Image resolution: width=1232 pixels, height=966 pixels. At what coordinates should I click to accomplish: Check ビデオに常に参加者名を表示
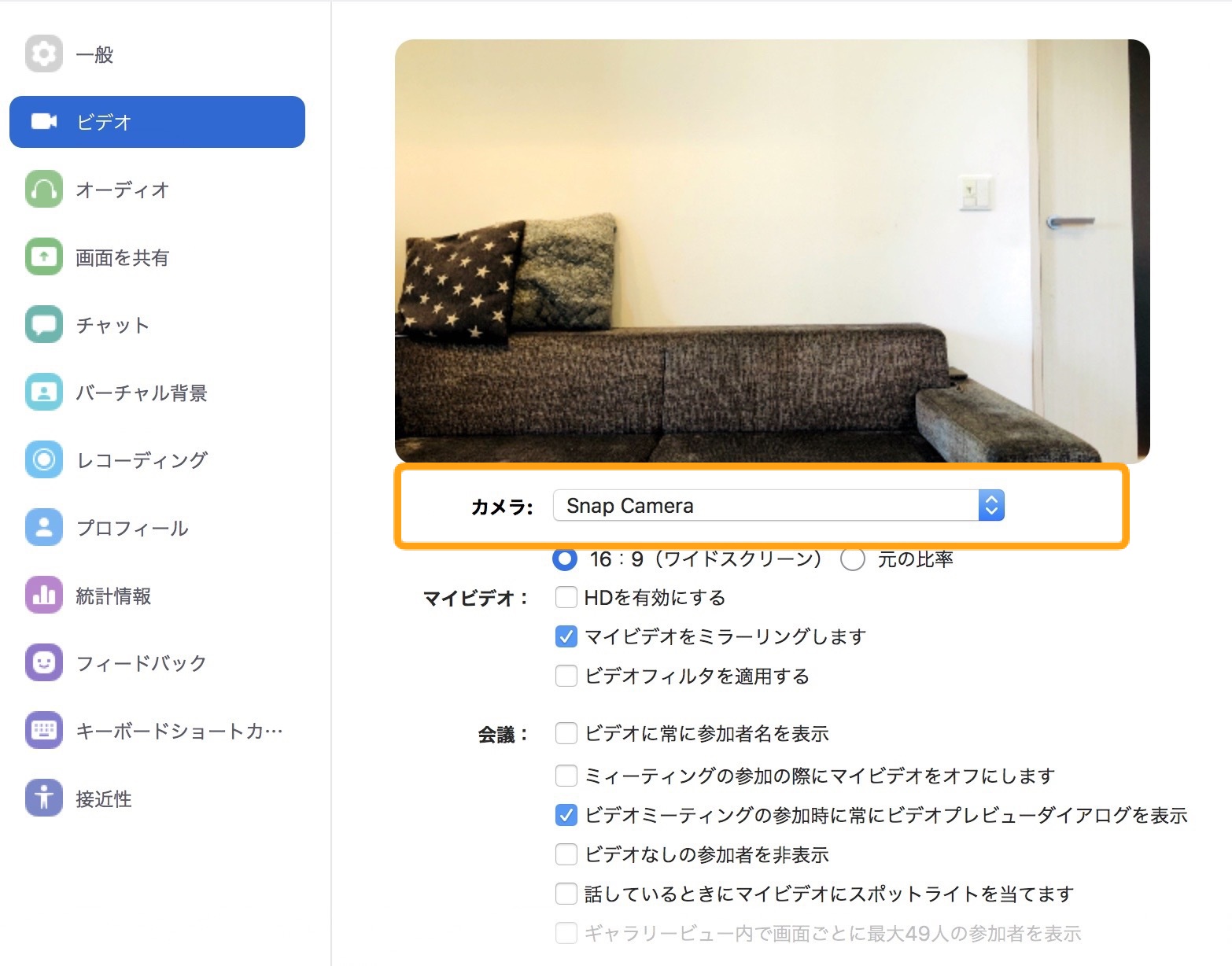point(566,734)
